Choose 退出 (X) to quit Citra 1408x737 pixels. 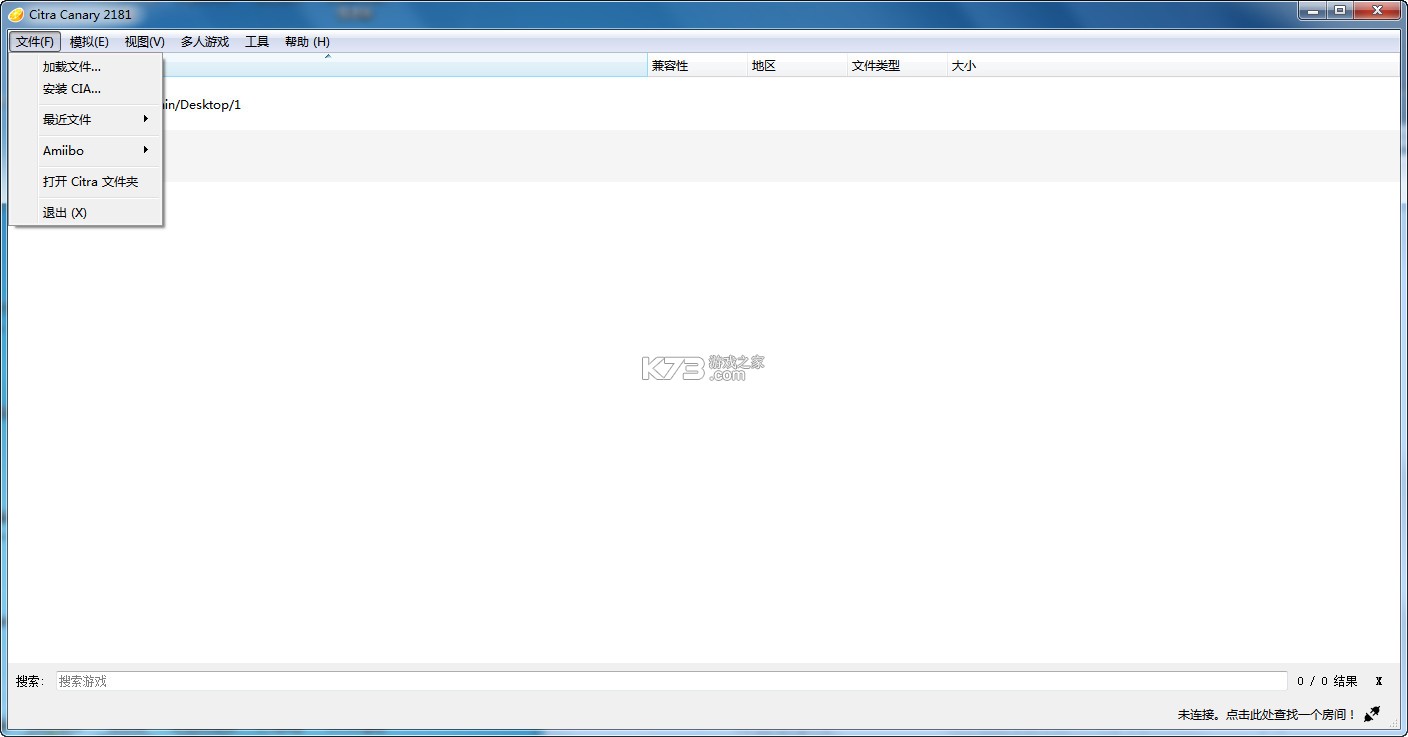(x=85, y=213)
